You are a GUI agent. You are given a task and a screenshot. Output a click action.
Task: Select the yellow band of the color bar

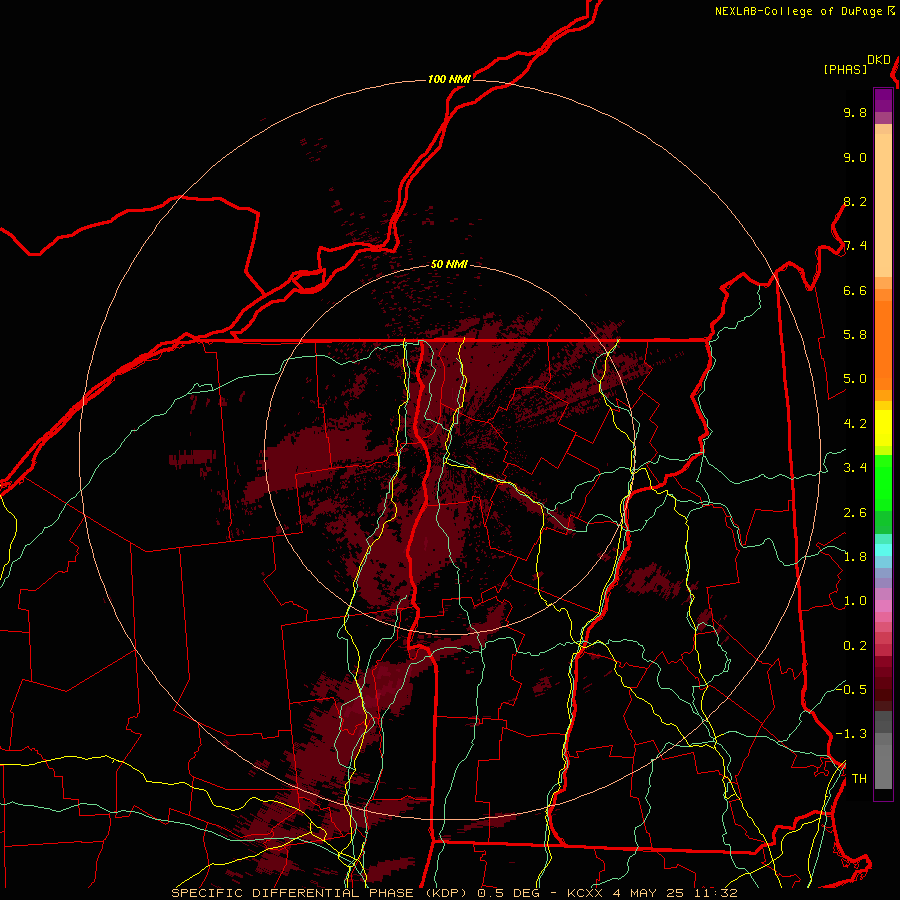[883, 428]
